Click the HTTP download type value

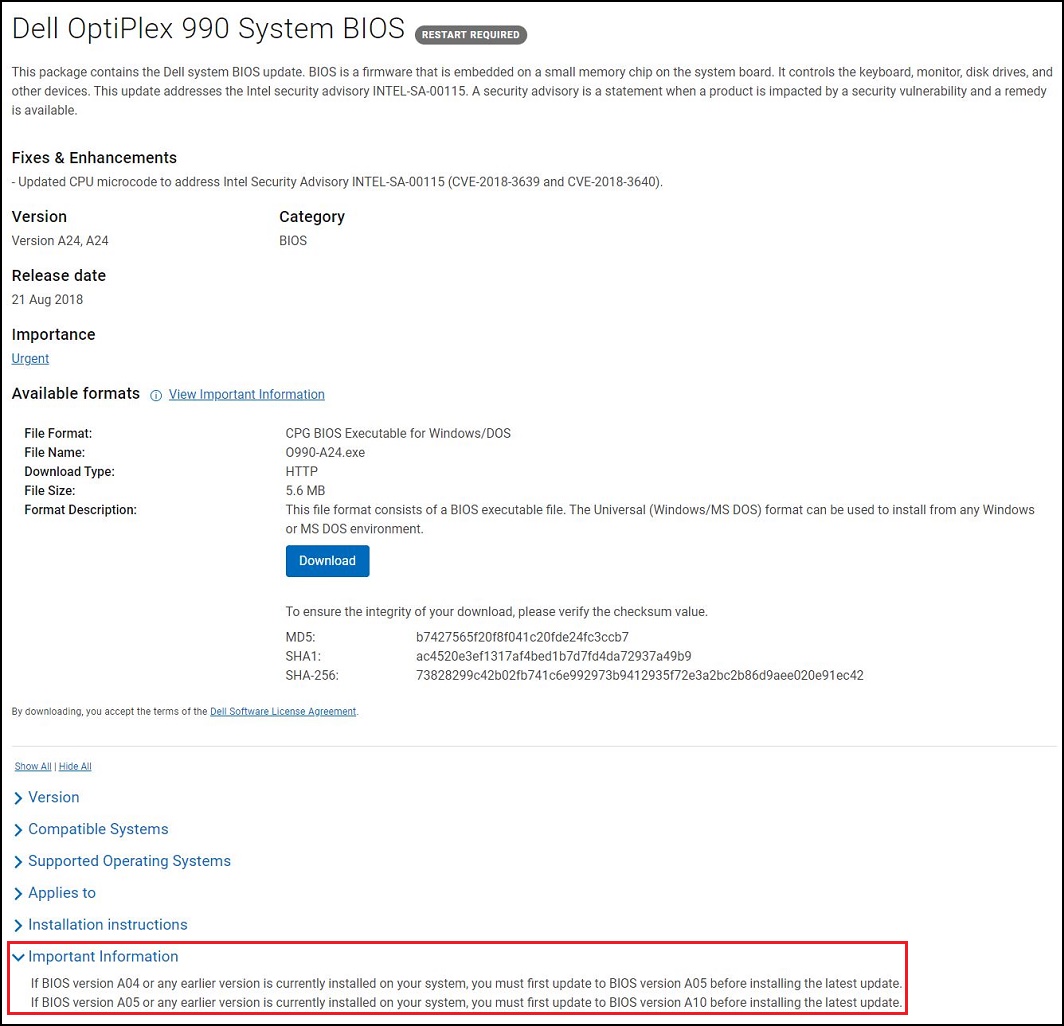coord(302,472)
